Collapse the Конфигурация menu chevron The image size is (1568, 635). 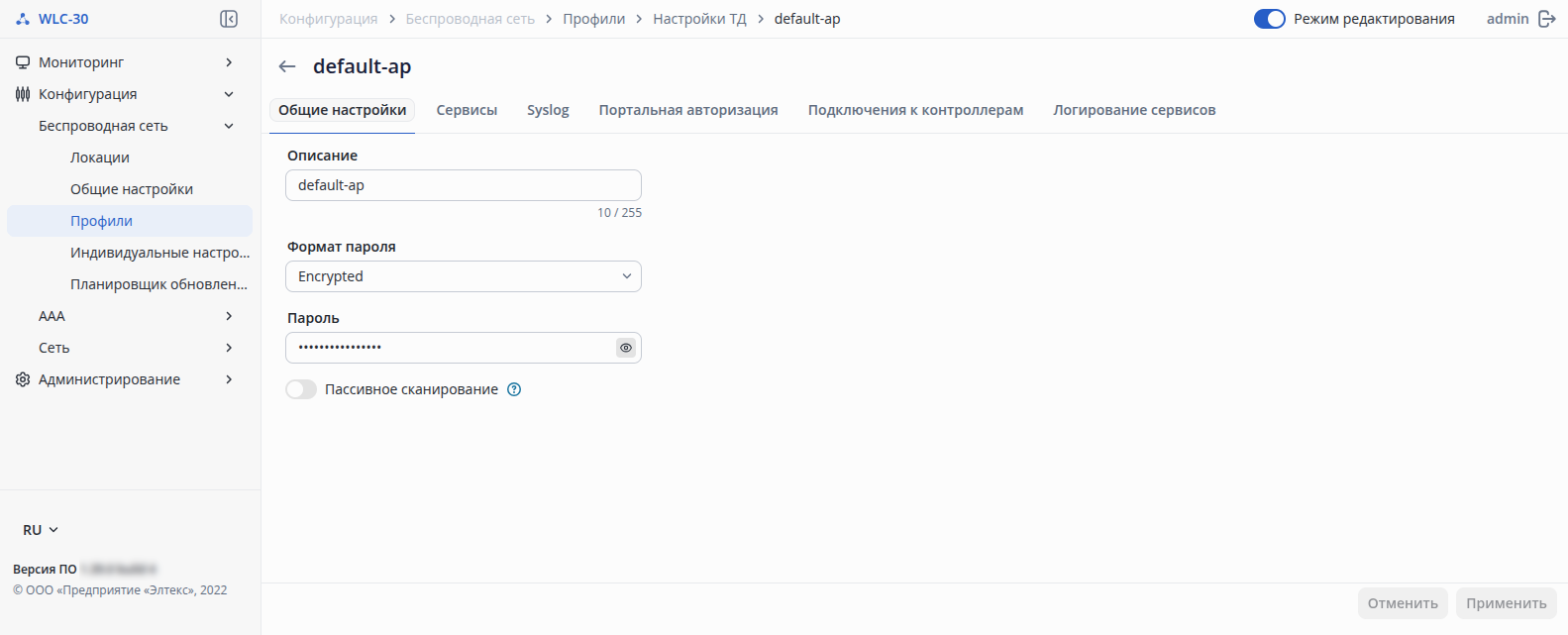click(x=229, y=94)
